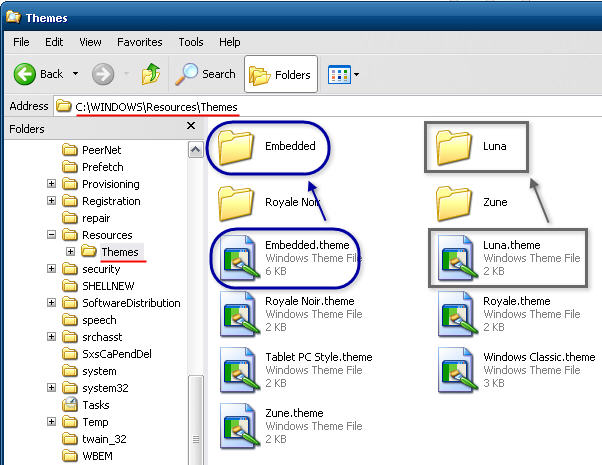Close the Folders pane
Image resolution: width=602 pixels, height=465 pixels.
(x=191, y=126)
